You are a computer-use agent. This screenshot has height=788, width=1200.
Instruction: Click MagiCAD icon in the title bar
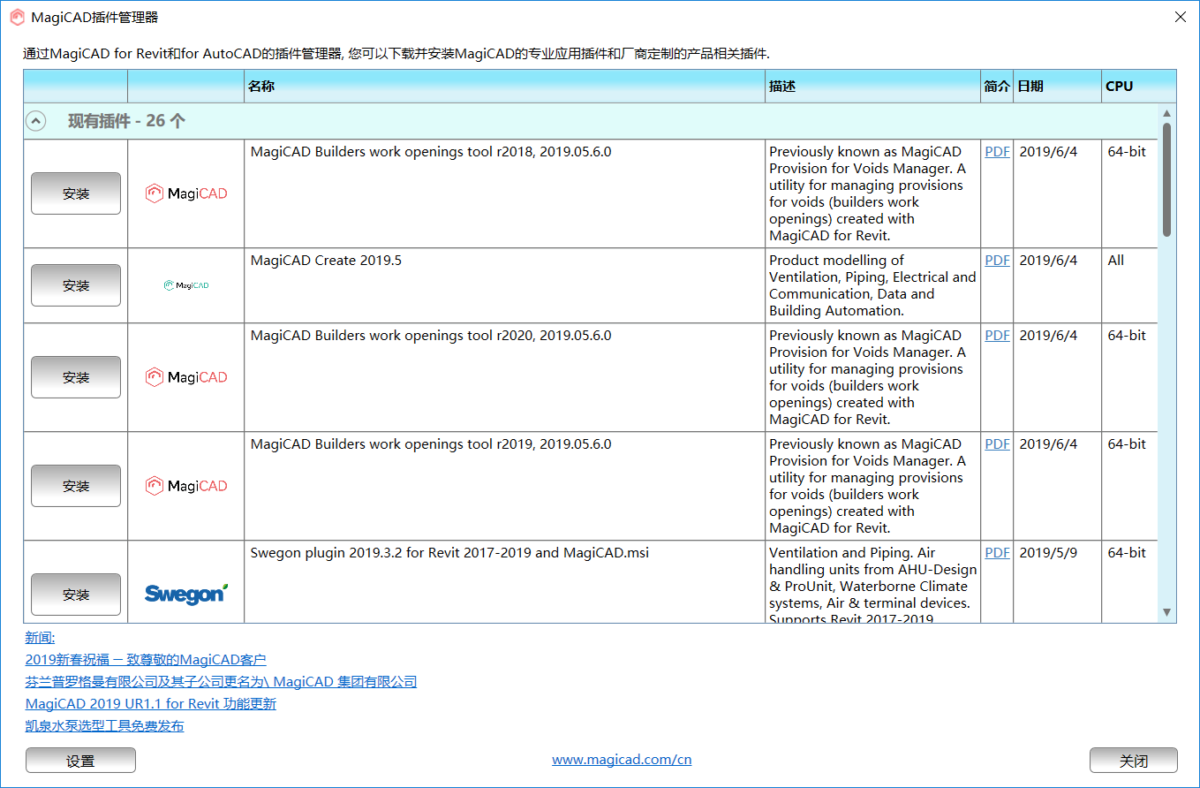pos(17,17)
